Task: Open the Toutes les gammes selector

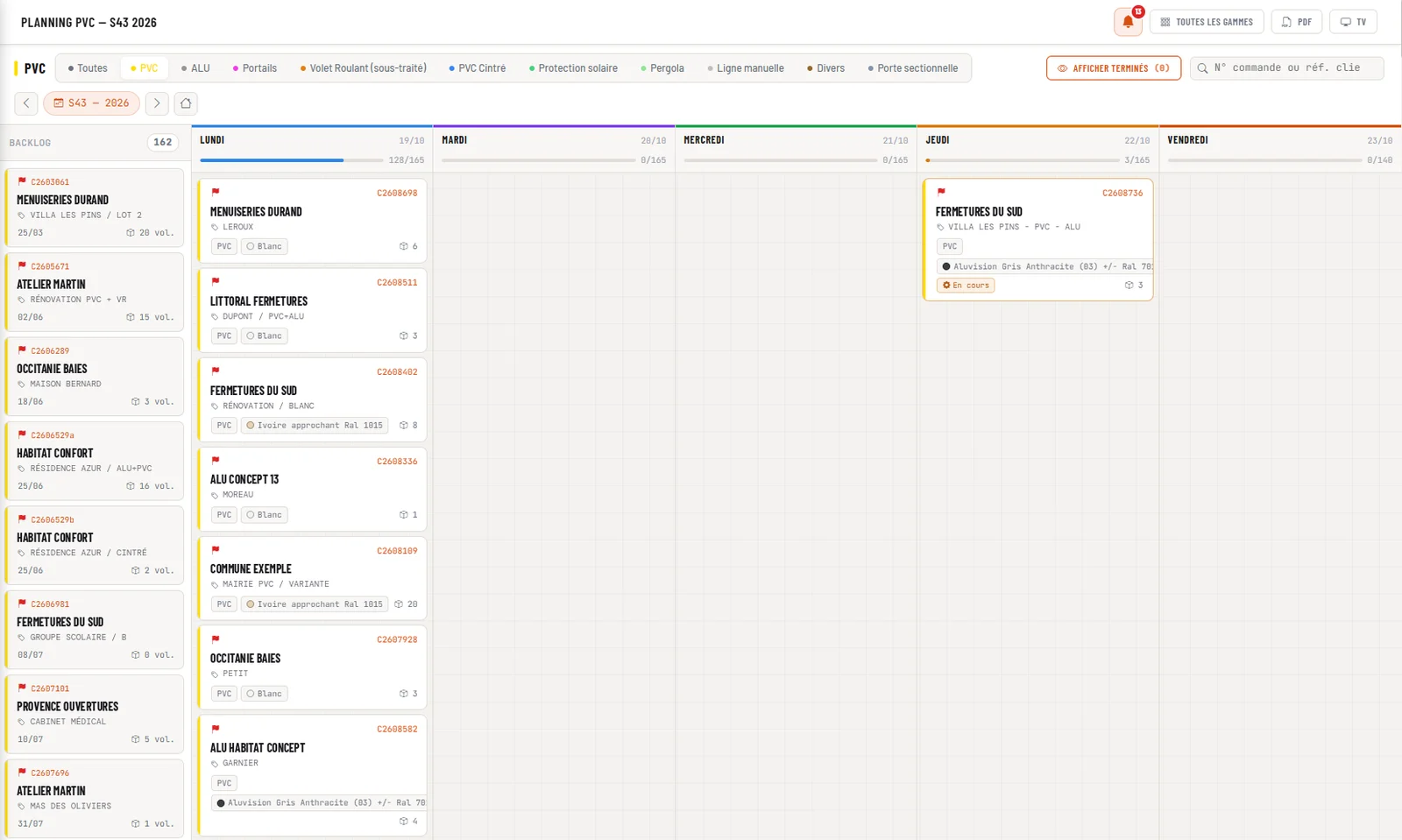Action: tap(1207, 22)
